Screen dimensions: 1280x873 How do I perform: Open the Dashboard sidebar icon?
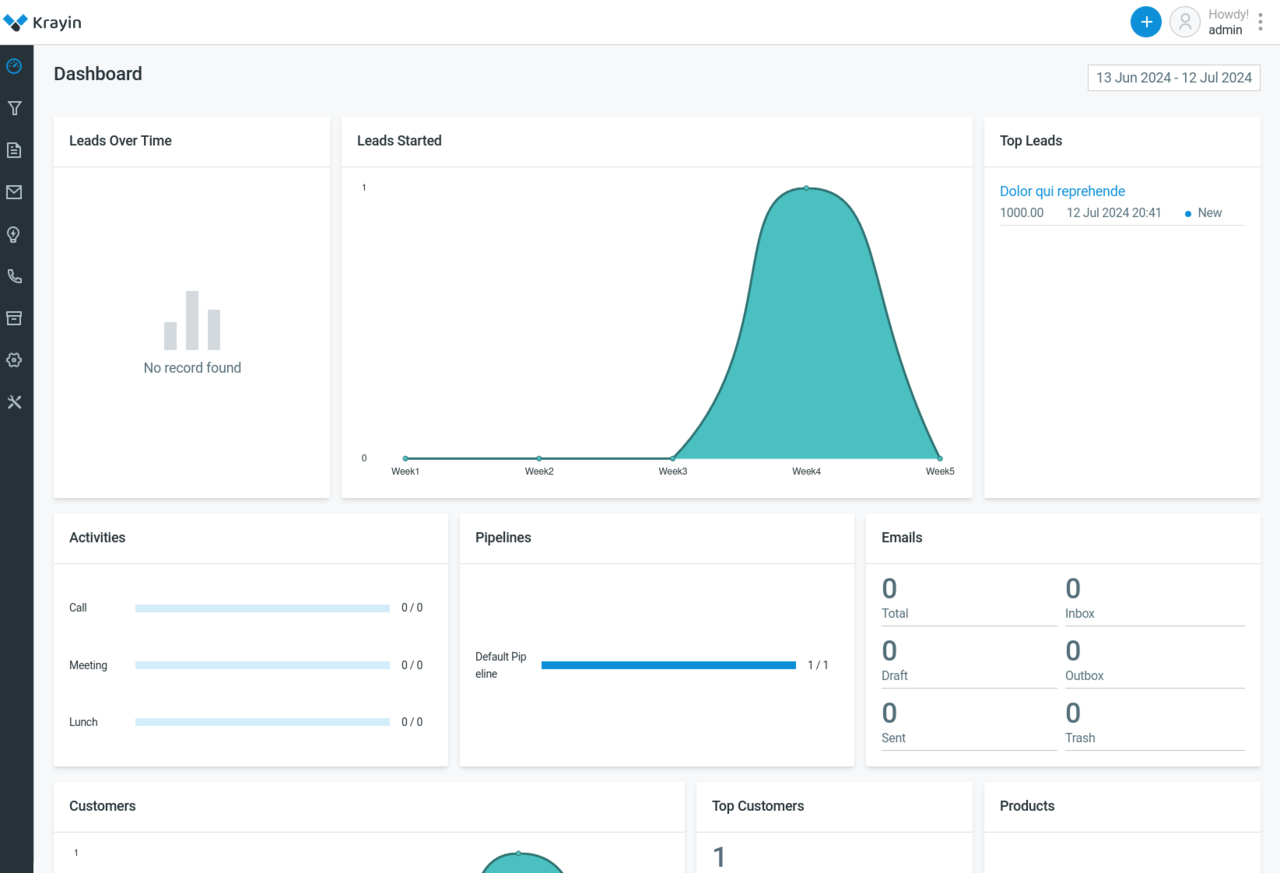pos(14,66)
